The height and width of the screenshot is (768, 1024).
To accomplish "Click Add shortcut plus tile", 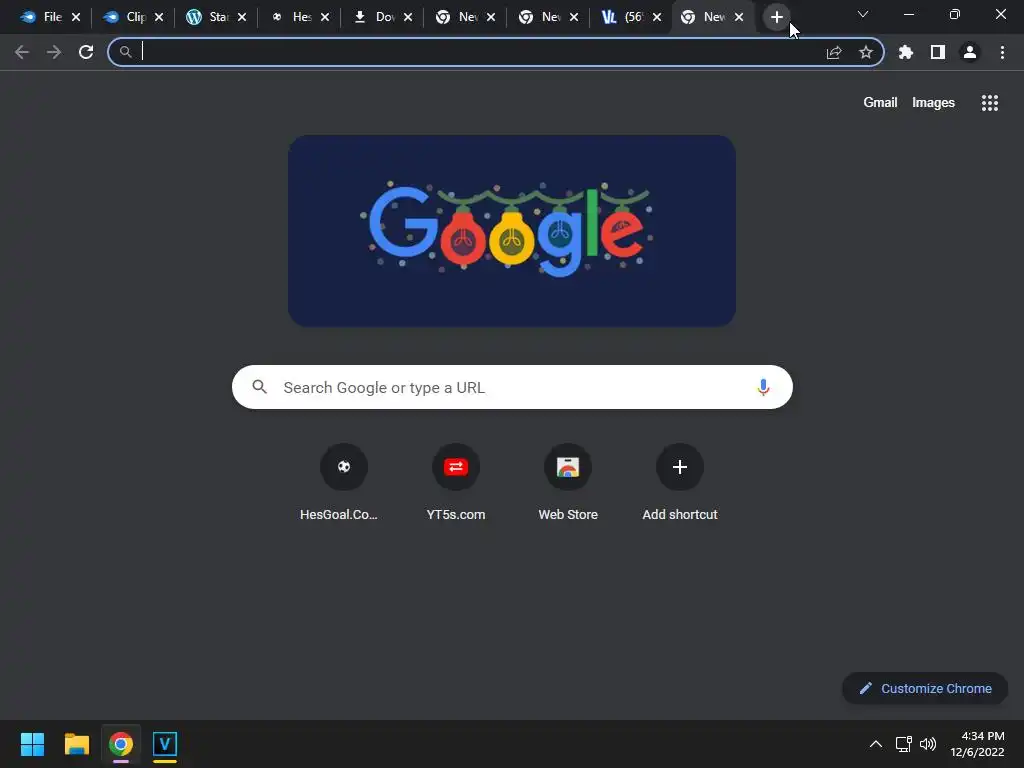I will pos(680,484).
